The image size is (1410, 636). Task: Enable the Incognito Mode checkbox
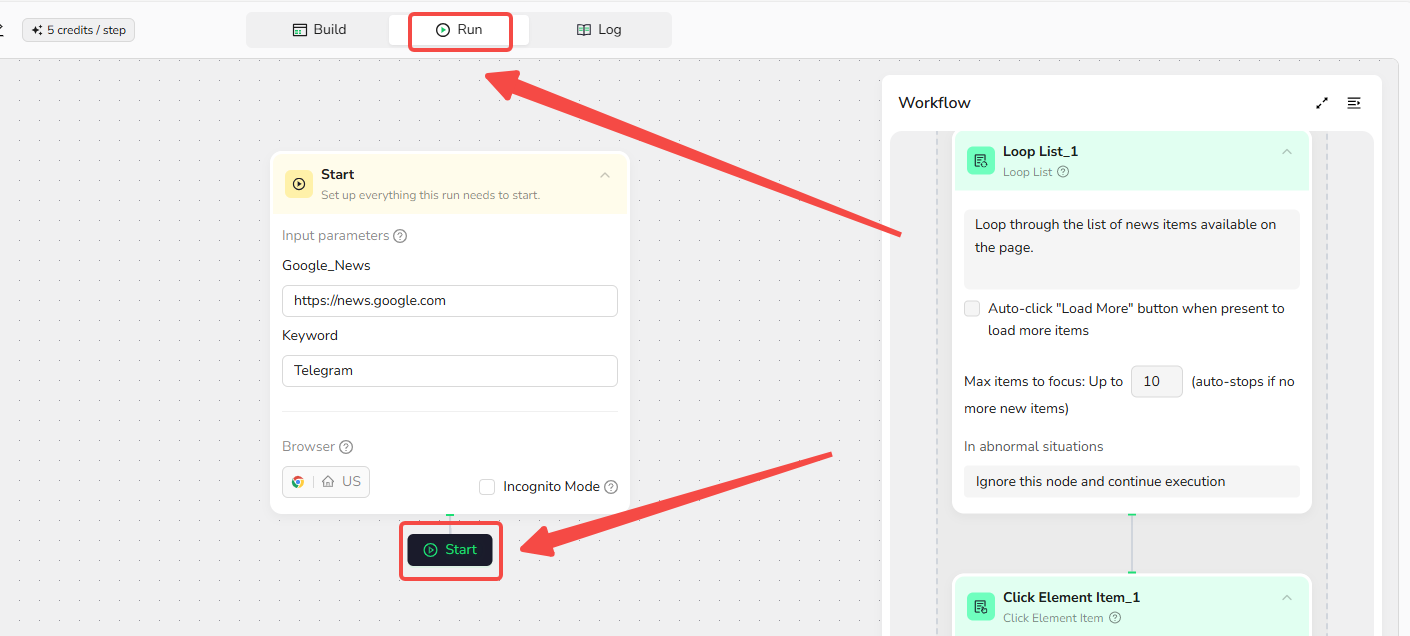(x=487, y=487)
